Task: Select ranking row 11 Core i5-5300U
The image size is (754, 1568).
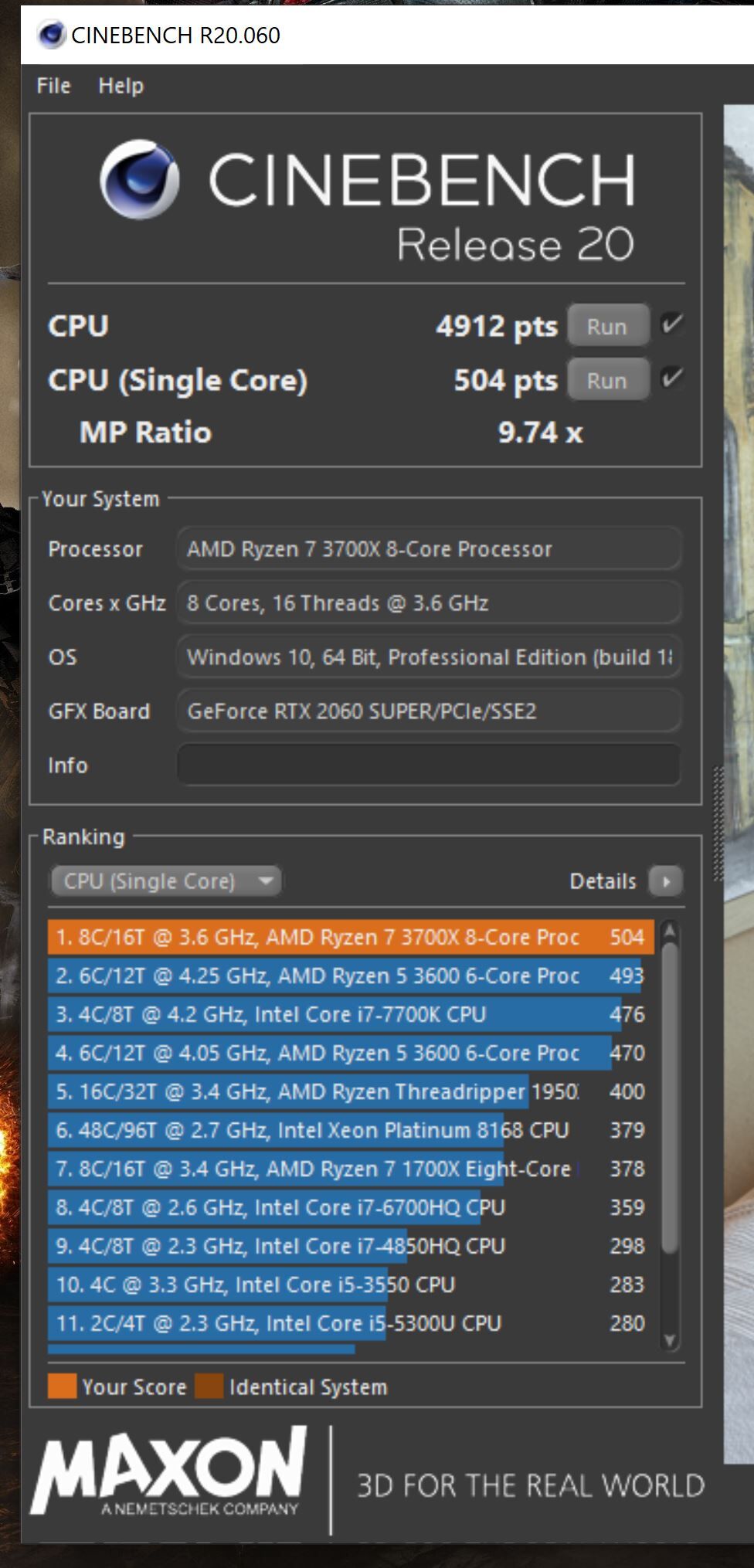Action: [x=351, y=1323]
